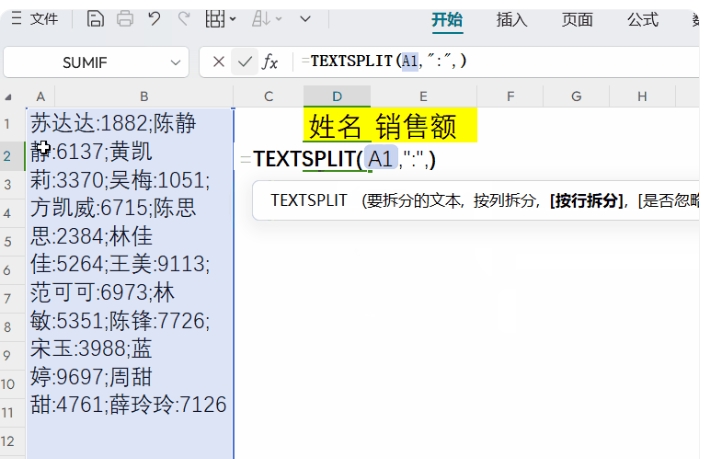Click text line 苏达达:1882;陈静
The image size is (704, 459).
pyautogui.click(x=113, y=124)
